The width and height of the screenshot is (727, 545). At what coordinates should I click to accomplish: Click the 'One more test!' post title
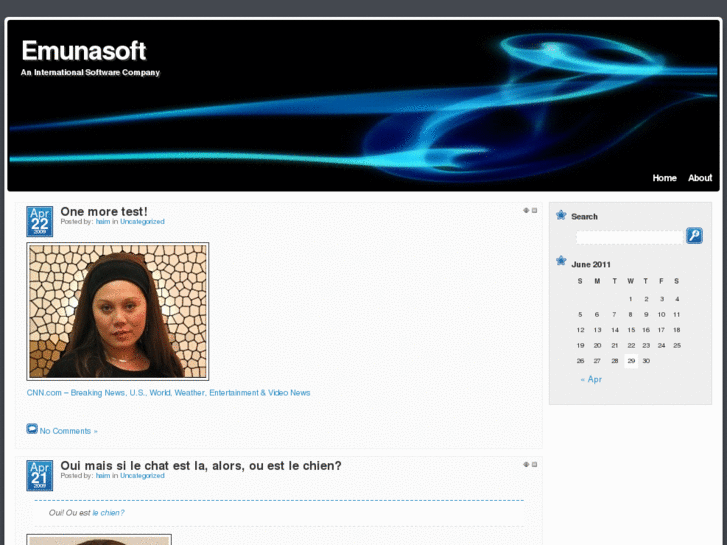[104, 211]
